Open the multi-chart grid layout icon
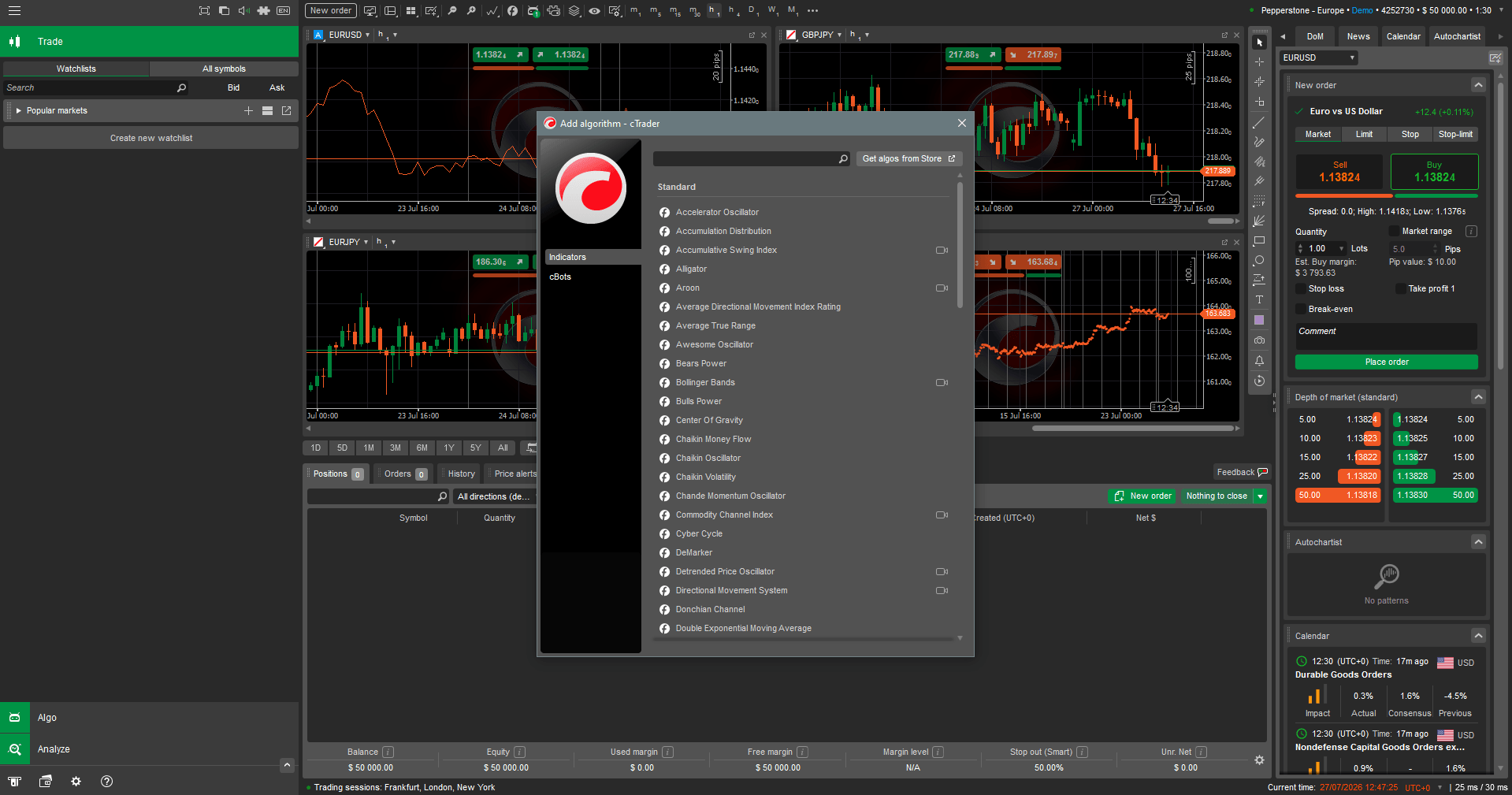This screenshot has height=795, width=1512. [411, 11]
